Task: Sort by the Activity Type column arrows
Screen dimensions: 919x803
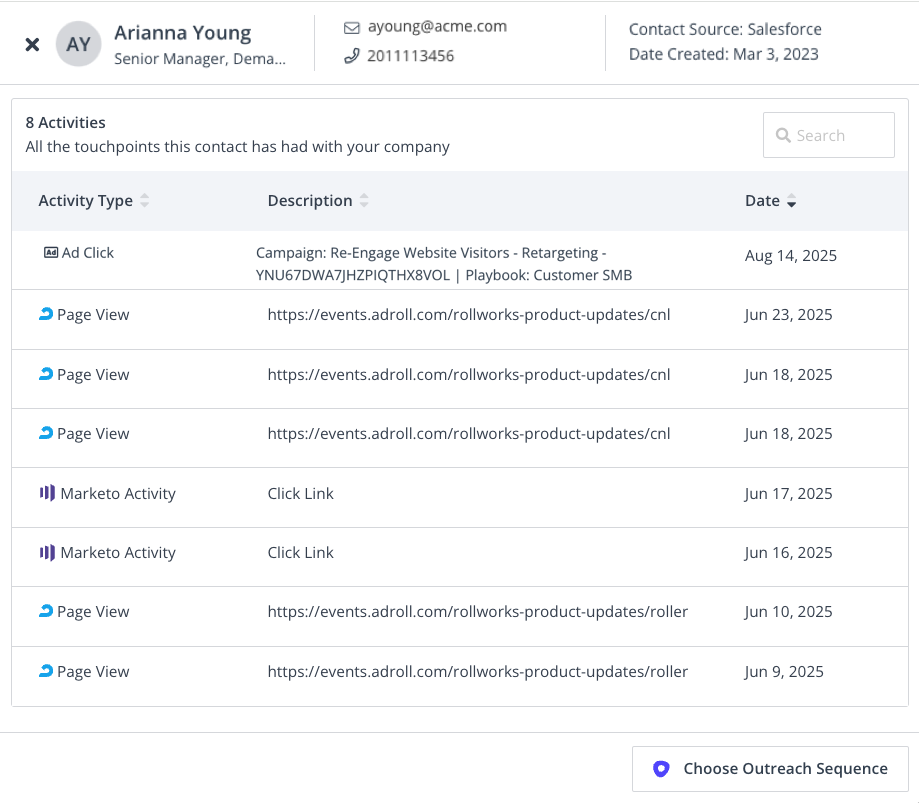Action: point(145,200)
